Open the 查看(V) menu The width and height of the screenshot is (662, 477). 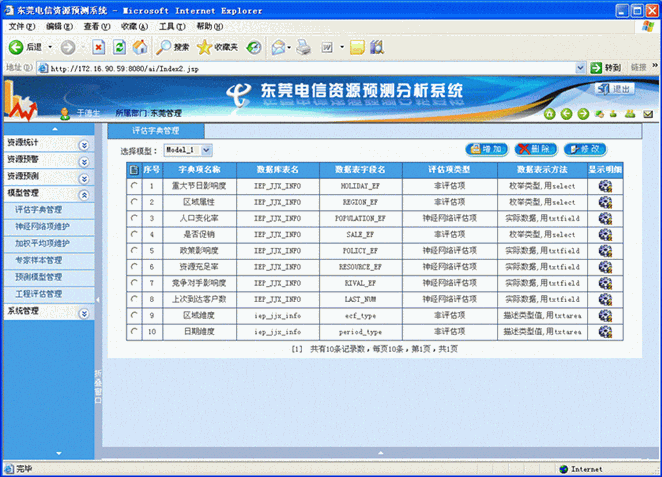pos(97,26)
